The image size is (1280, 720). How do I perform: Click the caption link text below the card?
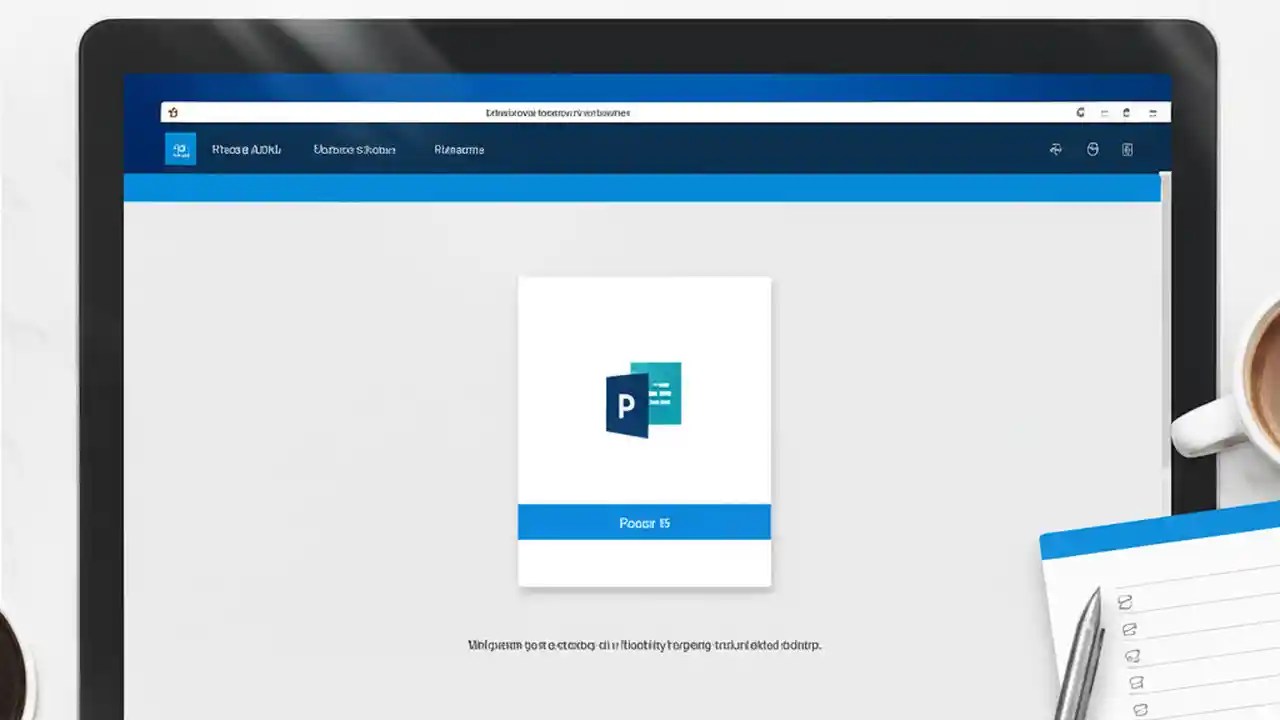coord(644,645)
